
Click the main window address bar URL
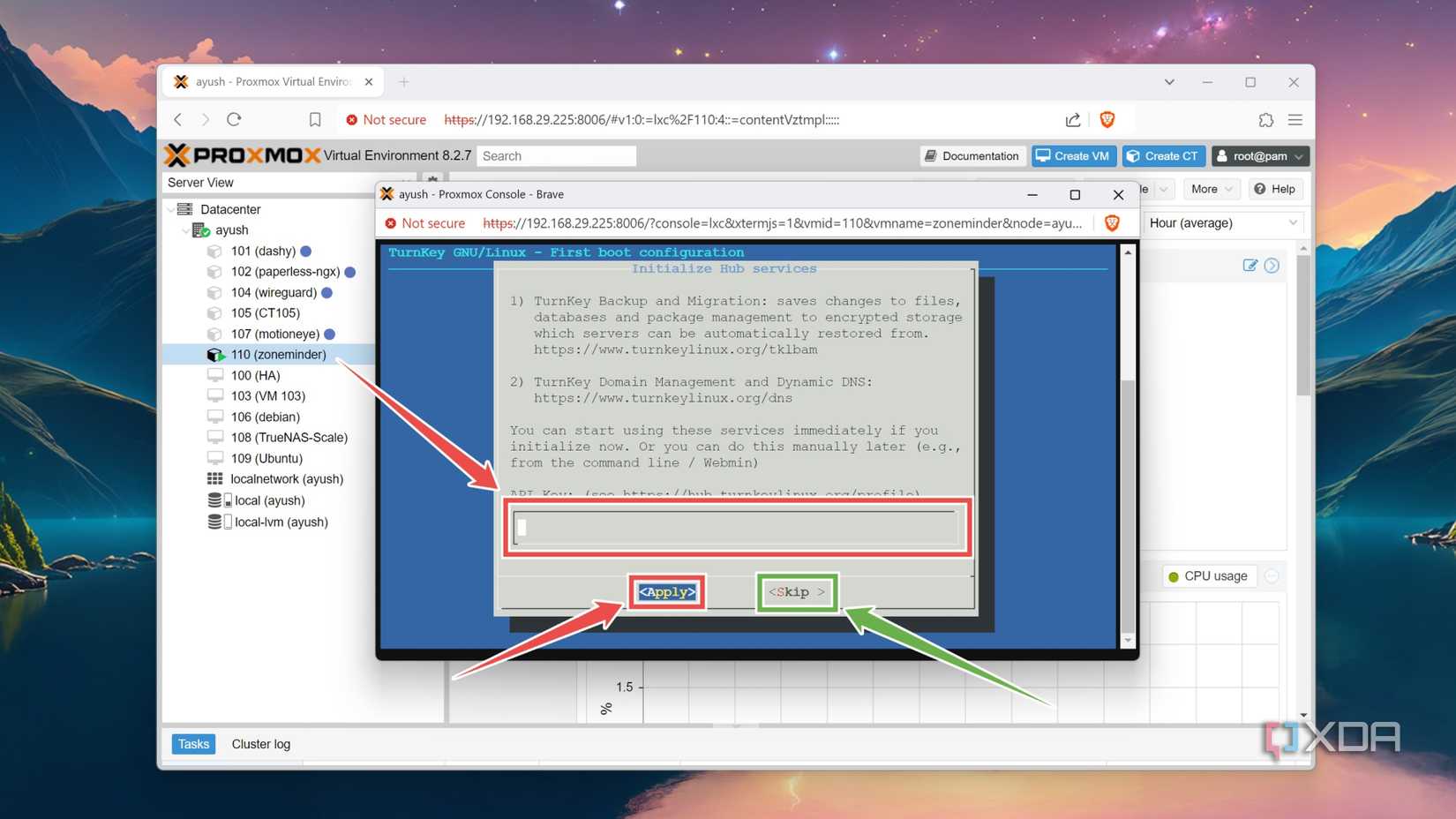[x=642, y=120]
